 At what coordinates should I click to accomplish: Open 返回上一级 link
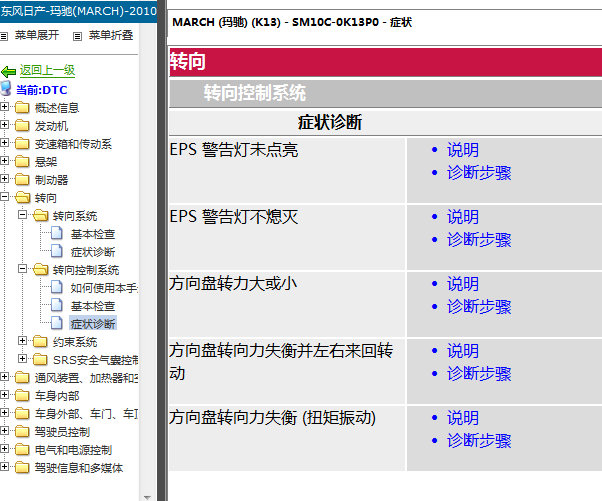47,70
